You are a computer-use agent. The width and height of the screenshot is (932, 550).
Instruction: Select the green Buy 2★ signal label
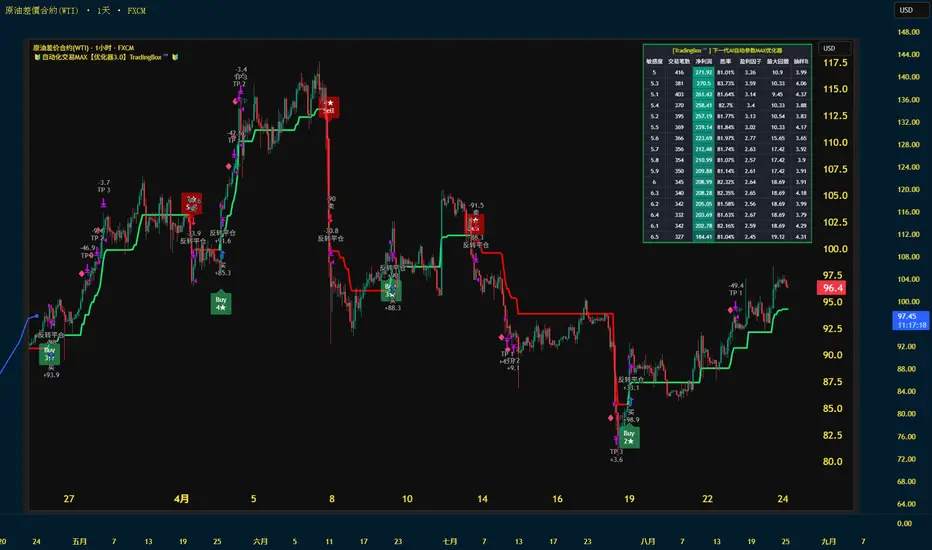(x=629, y=437)
